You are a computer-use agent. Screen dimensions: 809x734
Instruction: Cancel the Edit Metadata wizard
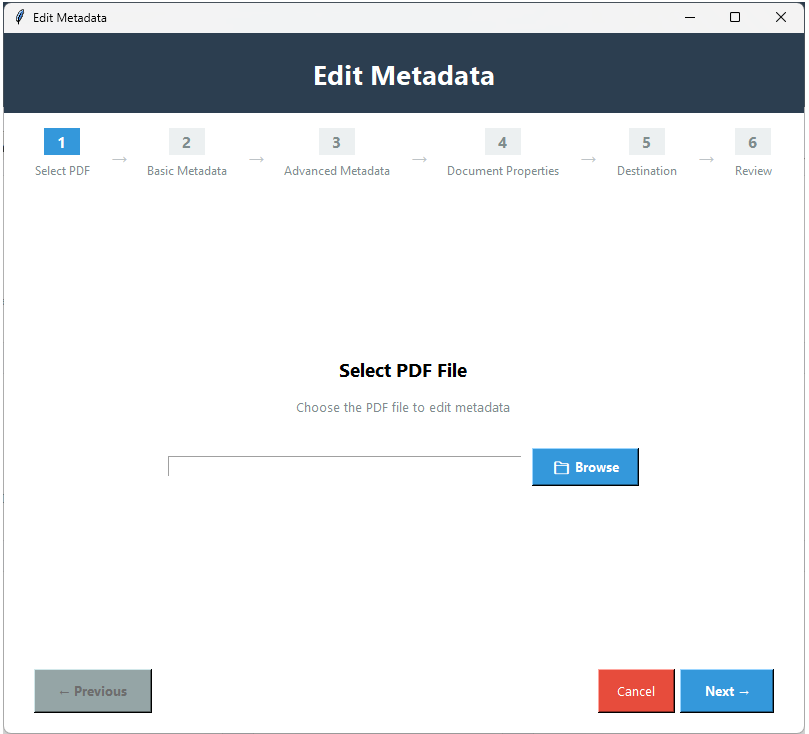click(x=636, y=691)
